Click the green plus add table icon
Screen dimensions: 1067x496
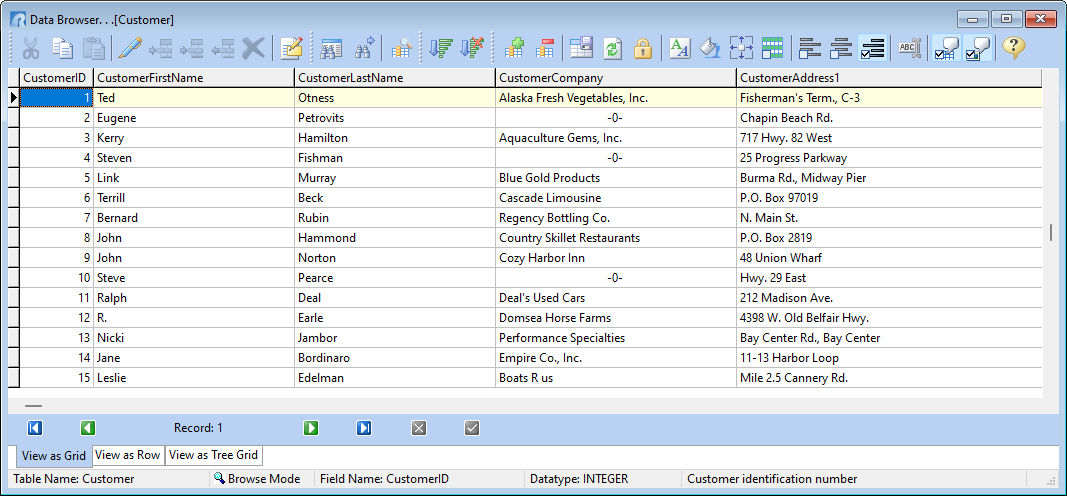tap(514, 48)
